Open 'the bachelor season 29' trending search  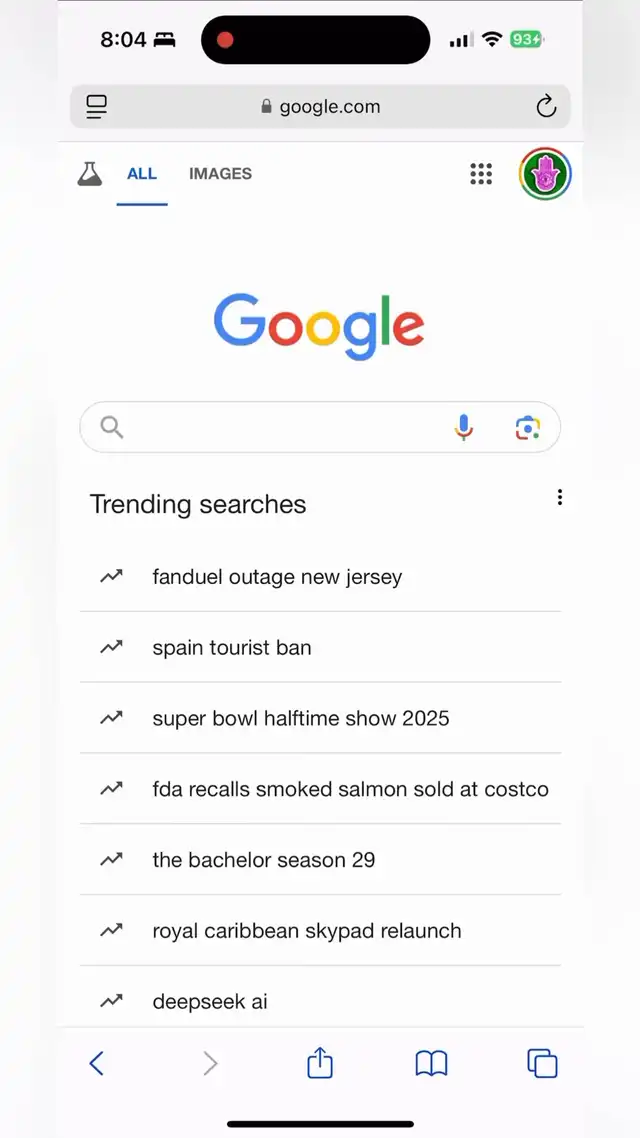click(x=264, y=860)
